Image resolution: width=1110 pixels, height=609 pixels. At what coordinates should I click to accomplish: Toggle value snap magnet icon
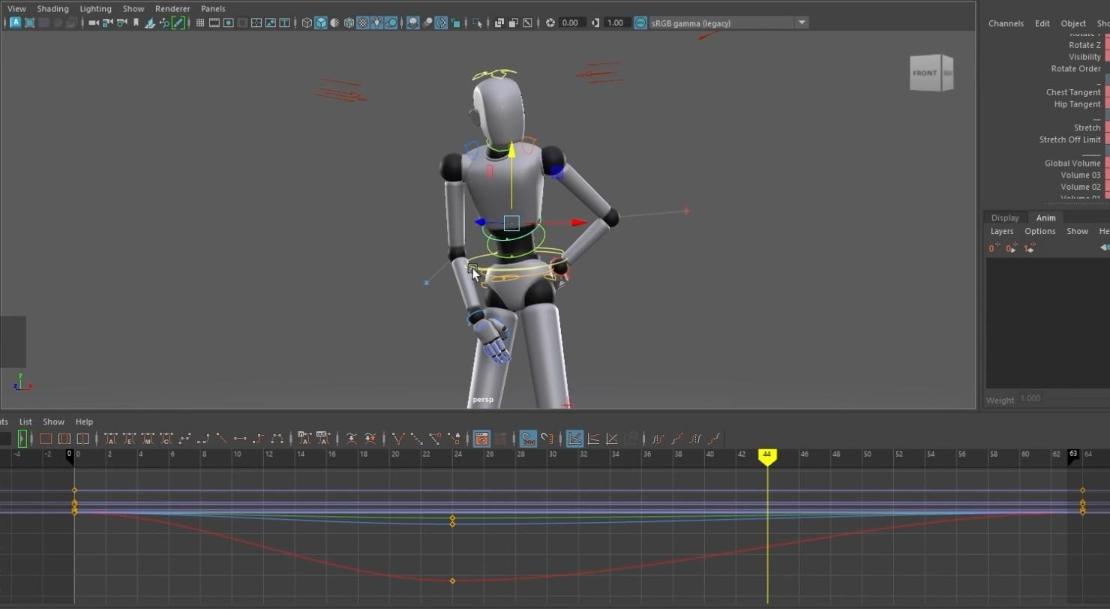tap(547, 439)
